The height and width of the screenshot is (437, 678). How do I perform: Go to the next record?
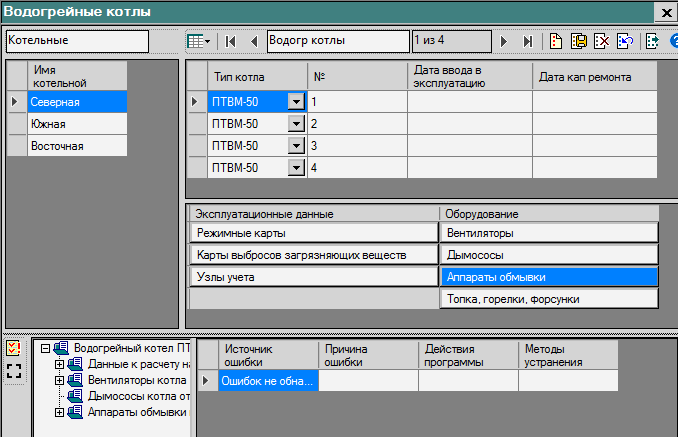[x=505, y=41]
